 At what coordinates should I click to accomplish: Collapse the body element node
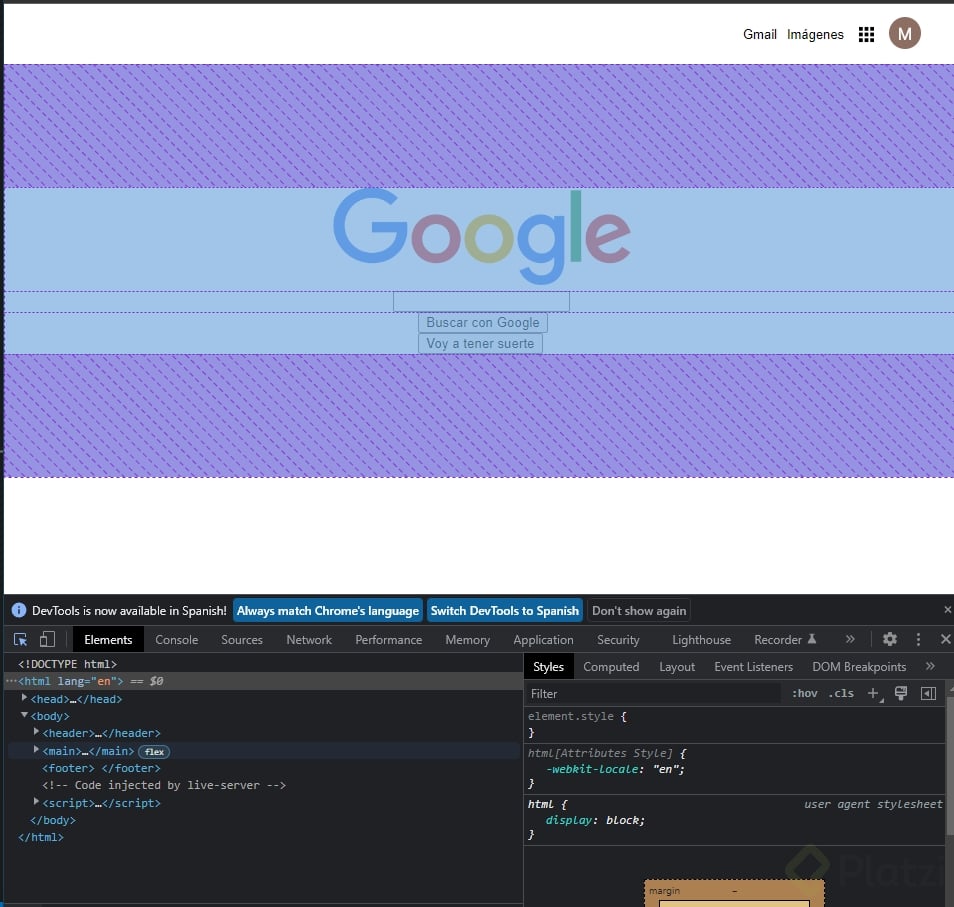click(x=24, y=715)
